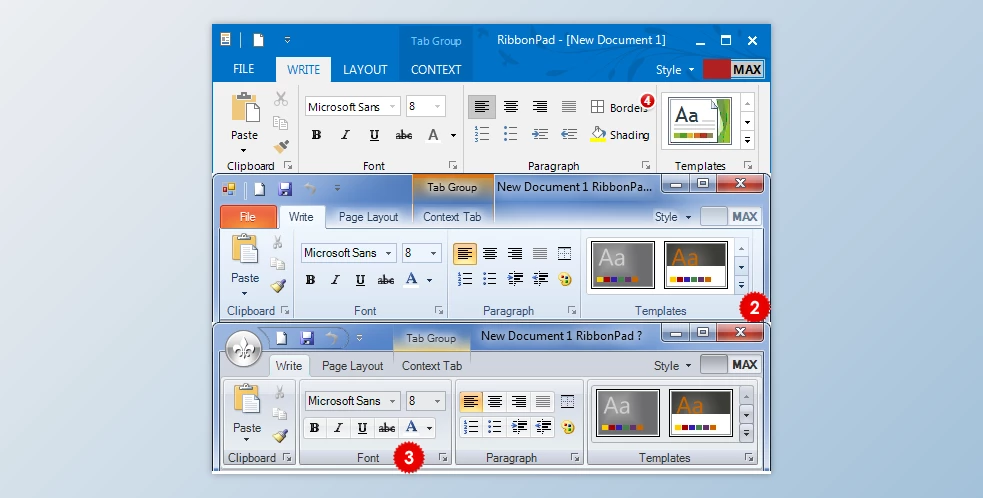Toggle align left in the middle window

click(464, 254)
